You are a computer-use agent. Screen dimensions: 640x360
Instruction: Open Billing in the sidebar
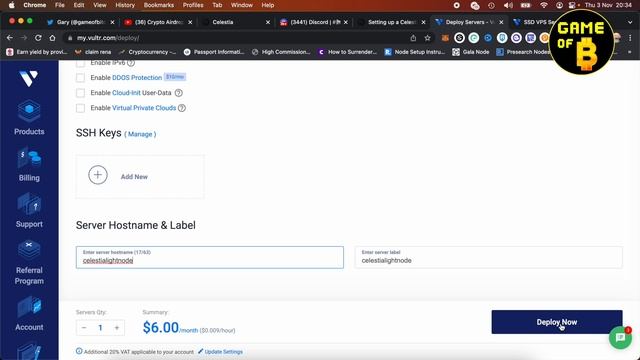click(29, 165)
